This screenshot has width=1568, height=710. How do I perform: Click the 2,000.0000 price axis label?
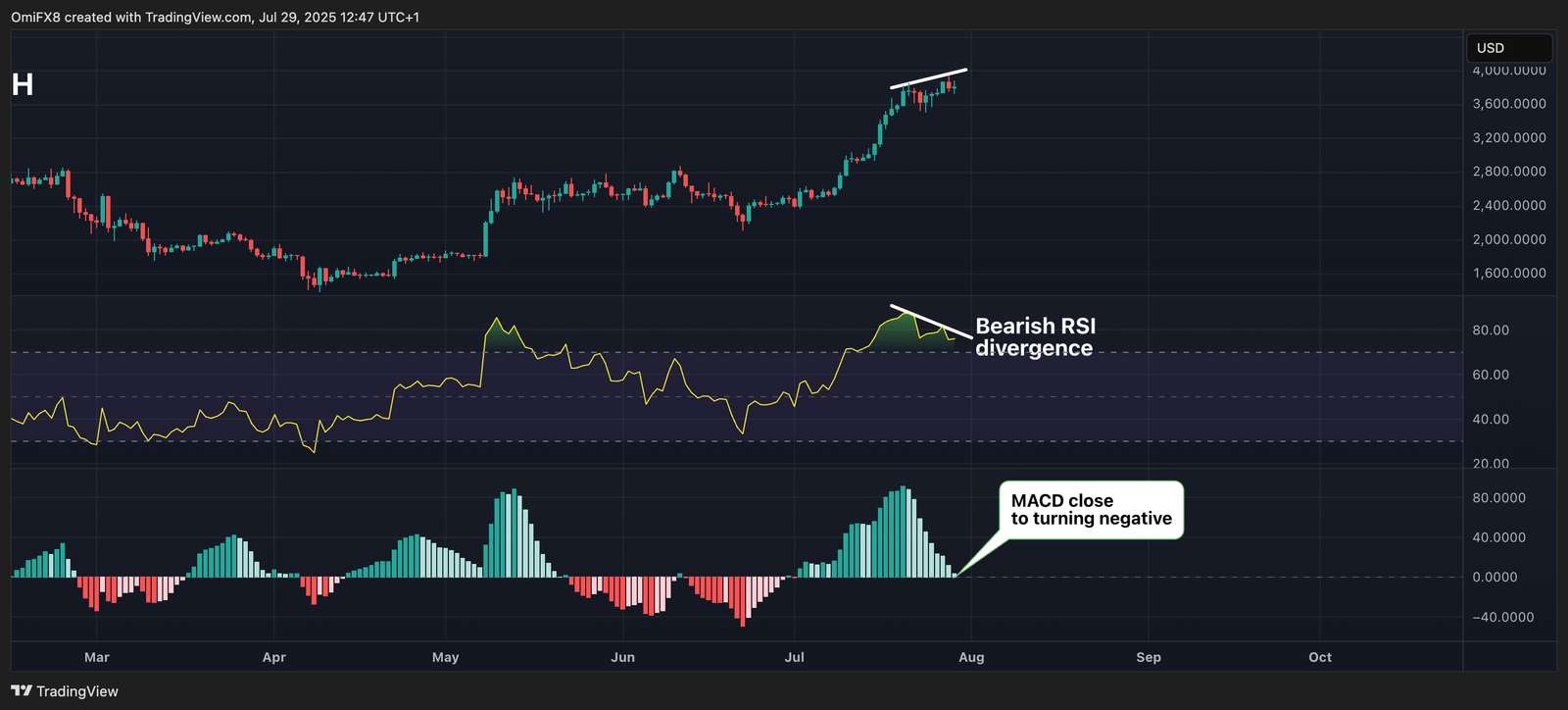[x=1509, y=239]
